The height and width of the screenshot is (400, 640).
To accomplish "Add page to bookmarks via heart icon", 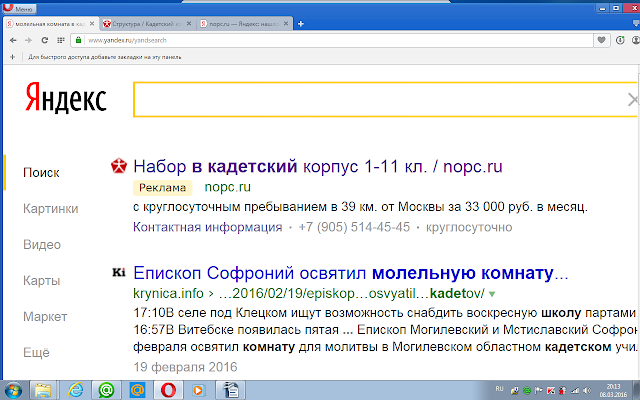I will 601,40.
